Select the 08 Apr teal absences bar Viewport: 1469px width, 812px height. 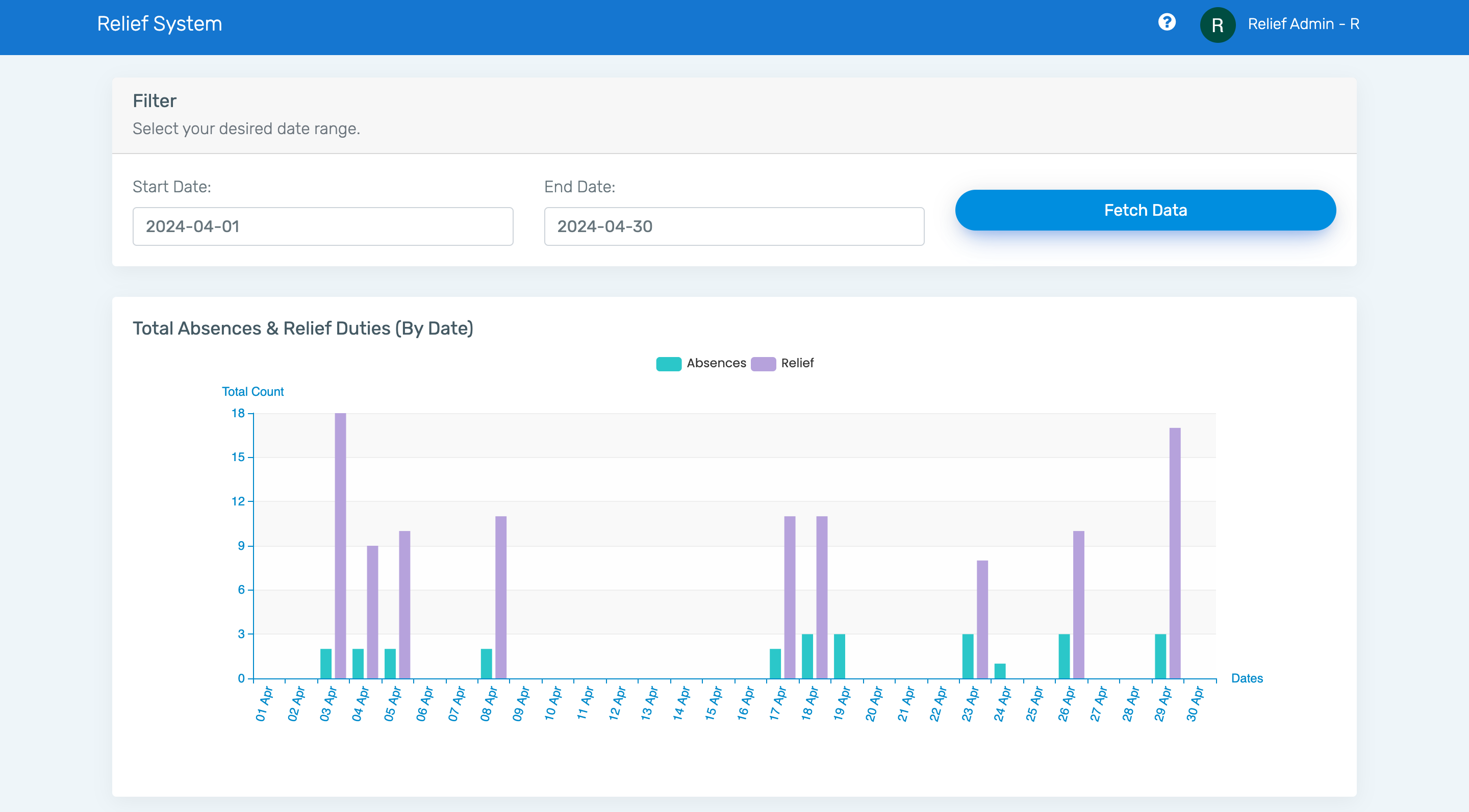point(487,664)
